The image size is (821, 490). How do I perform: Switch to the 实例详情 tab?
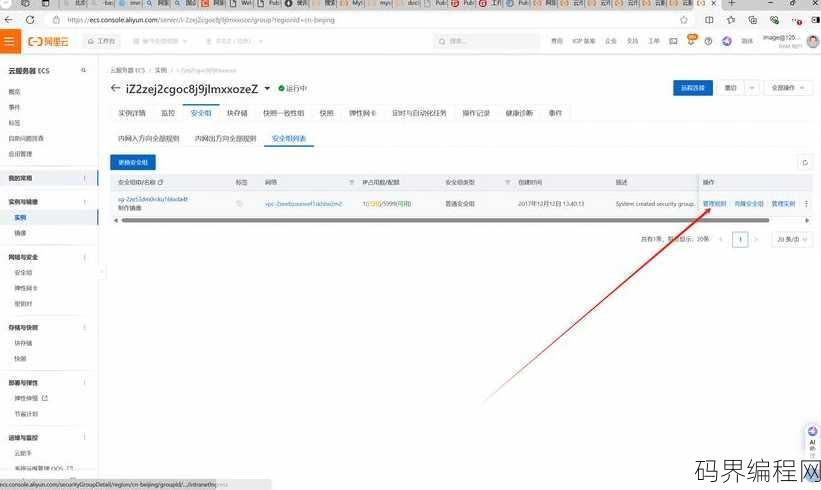tap(131, 113)
